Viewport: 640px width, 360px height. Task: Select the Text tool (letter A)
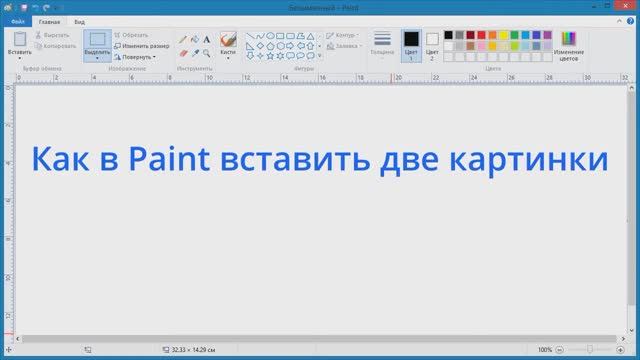207,40
